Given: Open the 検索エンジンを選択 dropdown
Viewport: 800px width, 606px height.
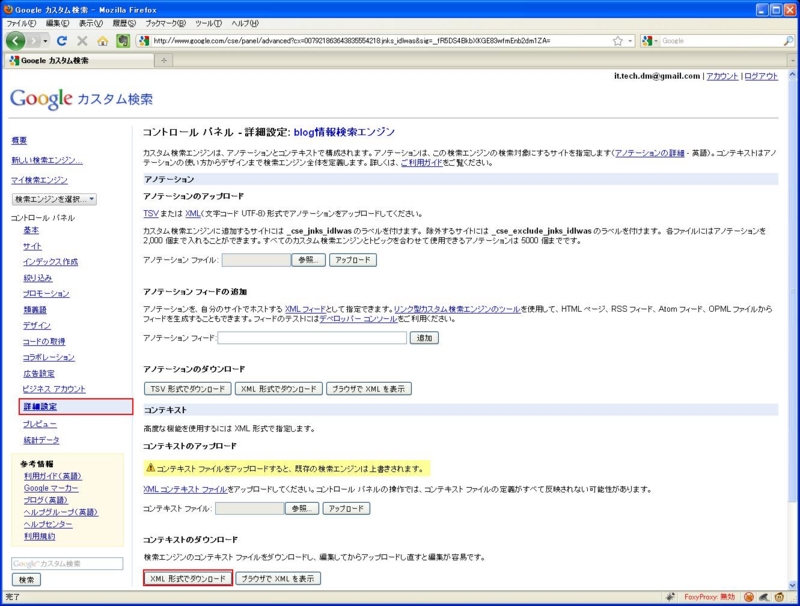Looking at the screenshot, I should (54, 199).
